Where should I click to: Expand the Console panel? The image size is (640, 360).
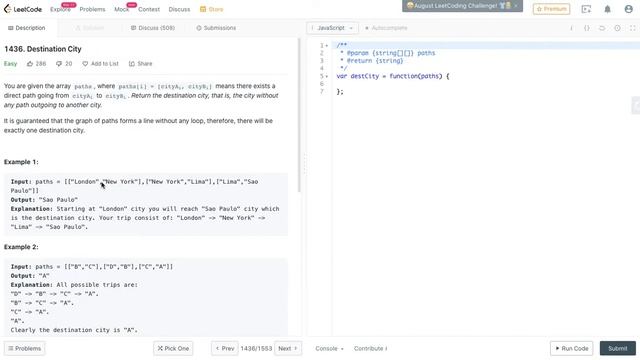tap(329, 348)
